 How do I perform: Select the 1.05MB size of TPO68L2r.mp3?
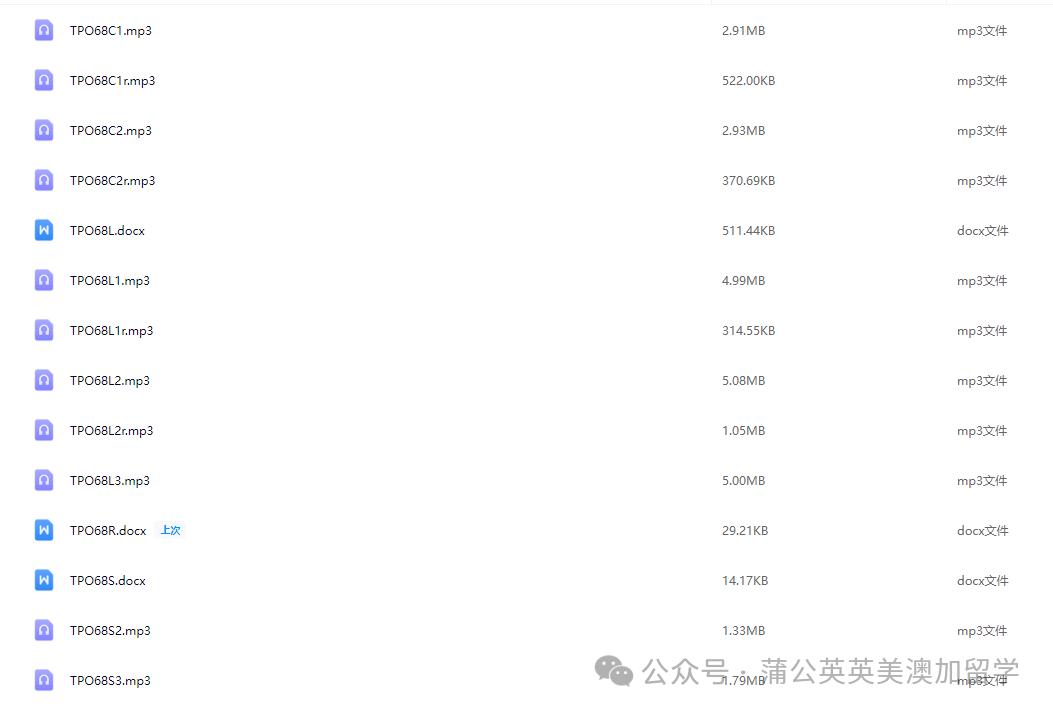pos(743,431)
